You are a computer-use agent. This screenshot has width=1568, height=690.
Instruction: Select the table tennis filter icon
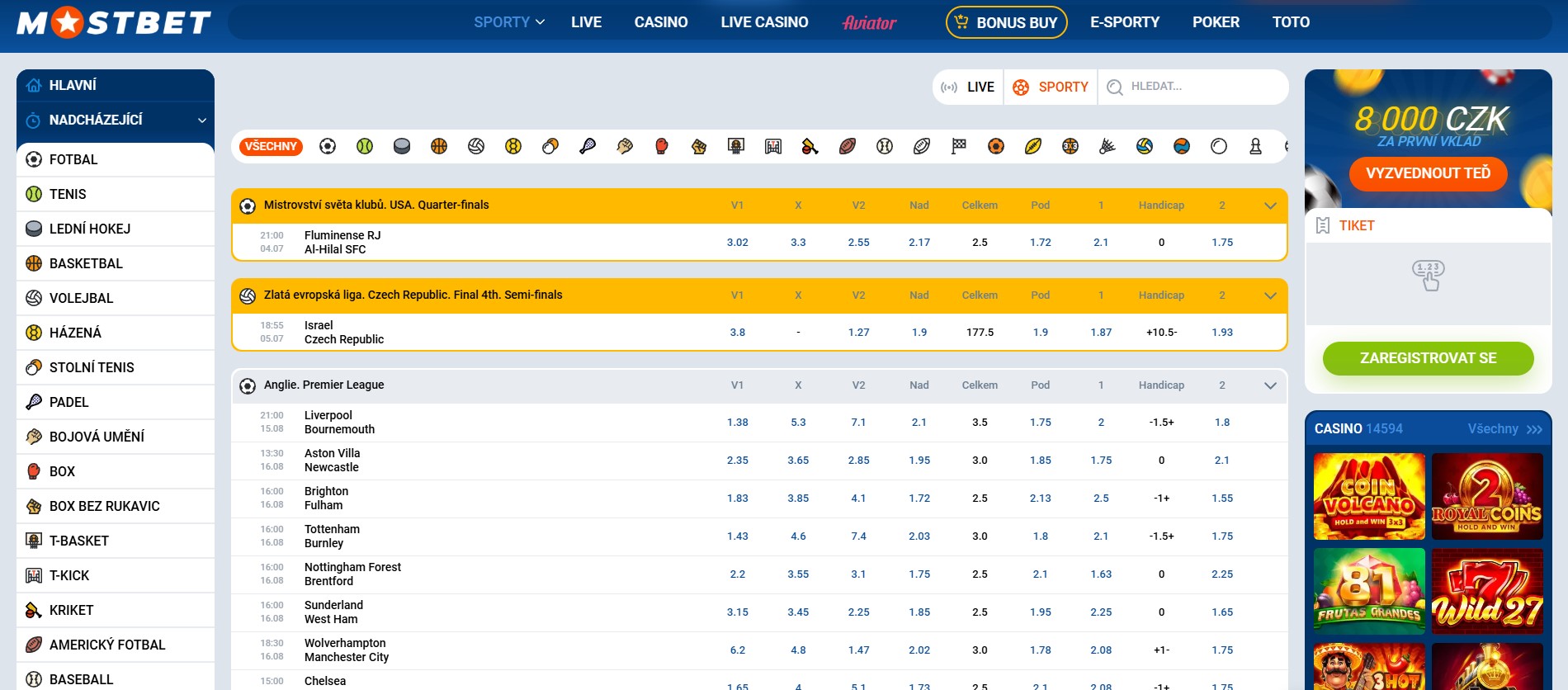550,146
